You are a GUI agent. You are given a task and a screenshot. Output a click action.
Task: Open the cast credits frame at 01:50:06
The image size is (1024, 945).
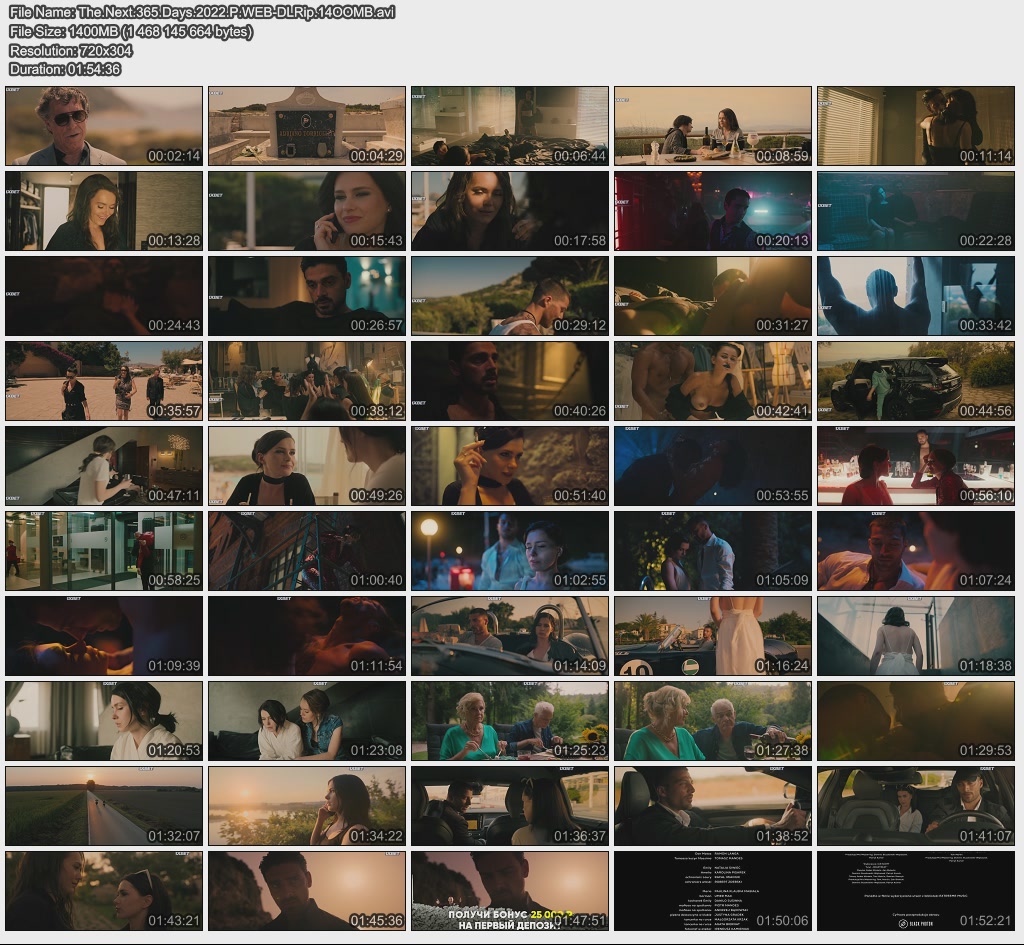tap(712, 891)
